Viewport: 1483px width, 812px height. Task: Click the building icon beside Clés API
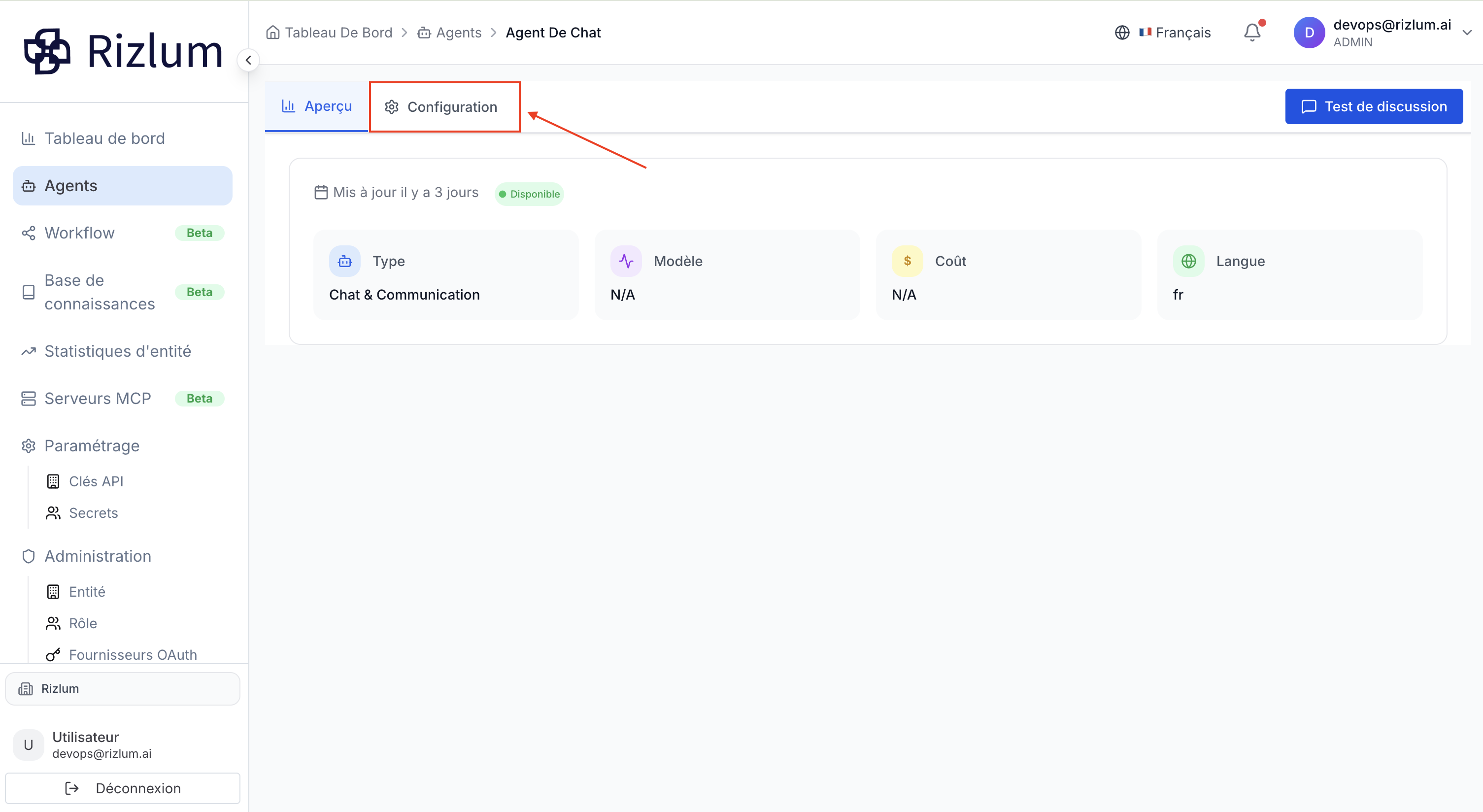[53, 481]
